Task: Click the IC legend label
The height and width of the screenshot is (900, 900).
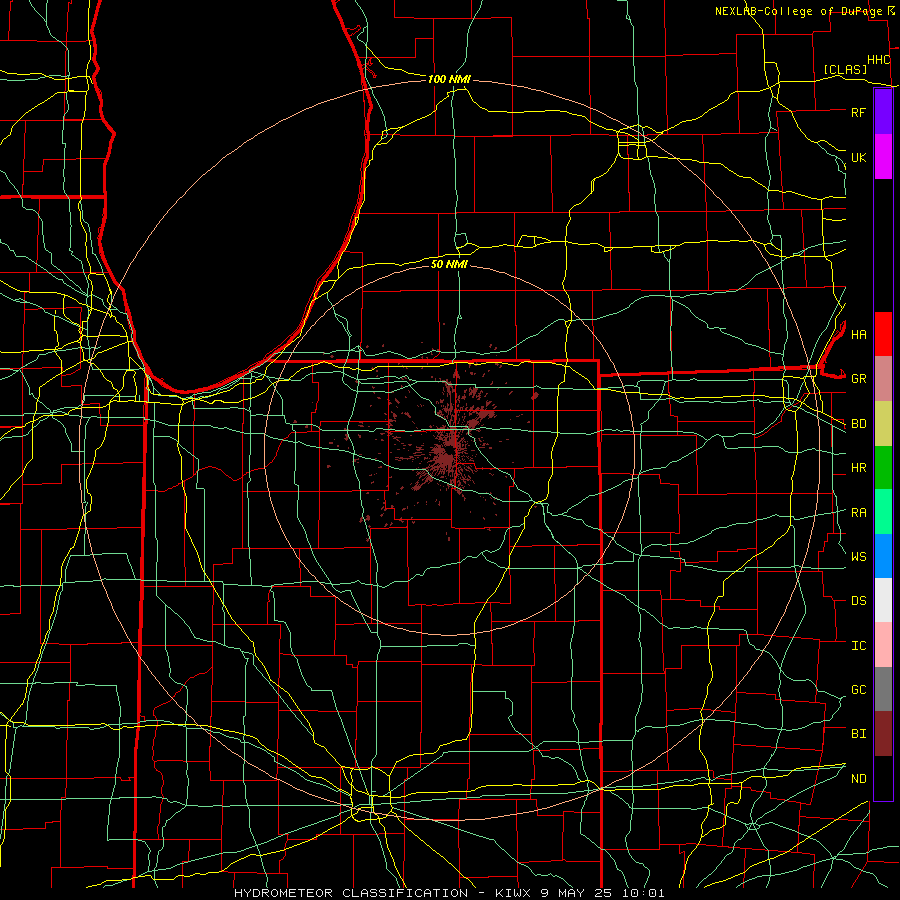Action: click(858, 646)
